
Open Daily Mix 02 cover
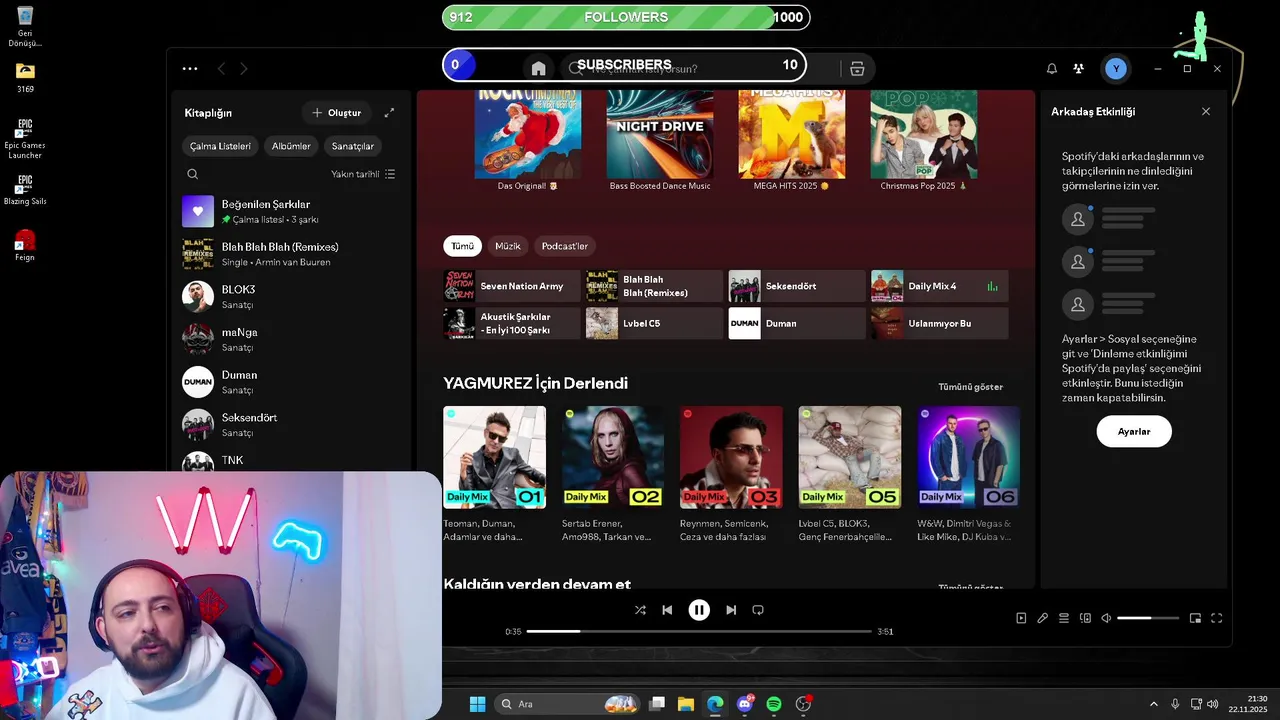click(613, 457)
